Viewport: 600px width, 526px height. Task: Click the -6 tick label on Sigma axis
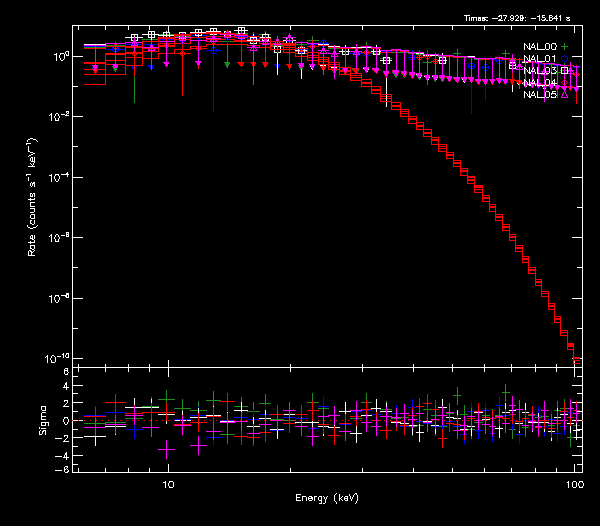point(64,469)
